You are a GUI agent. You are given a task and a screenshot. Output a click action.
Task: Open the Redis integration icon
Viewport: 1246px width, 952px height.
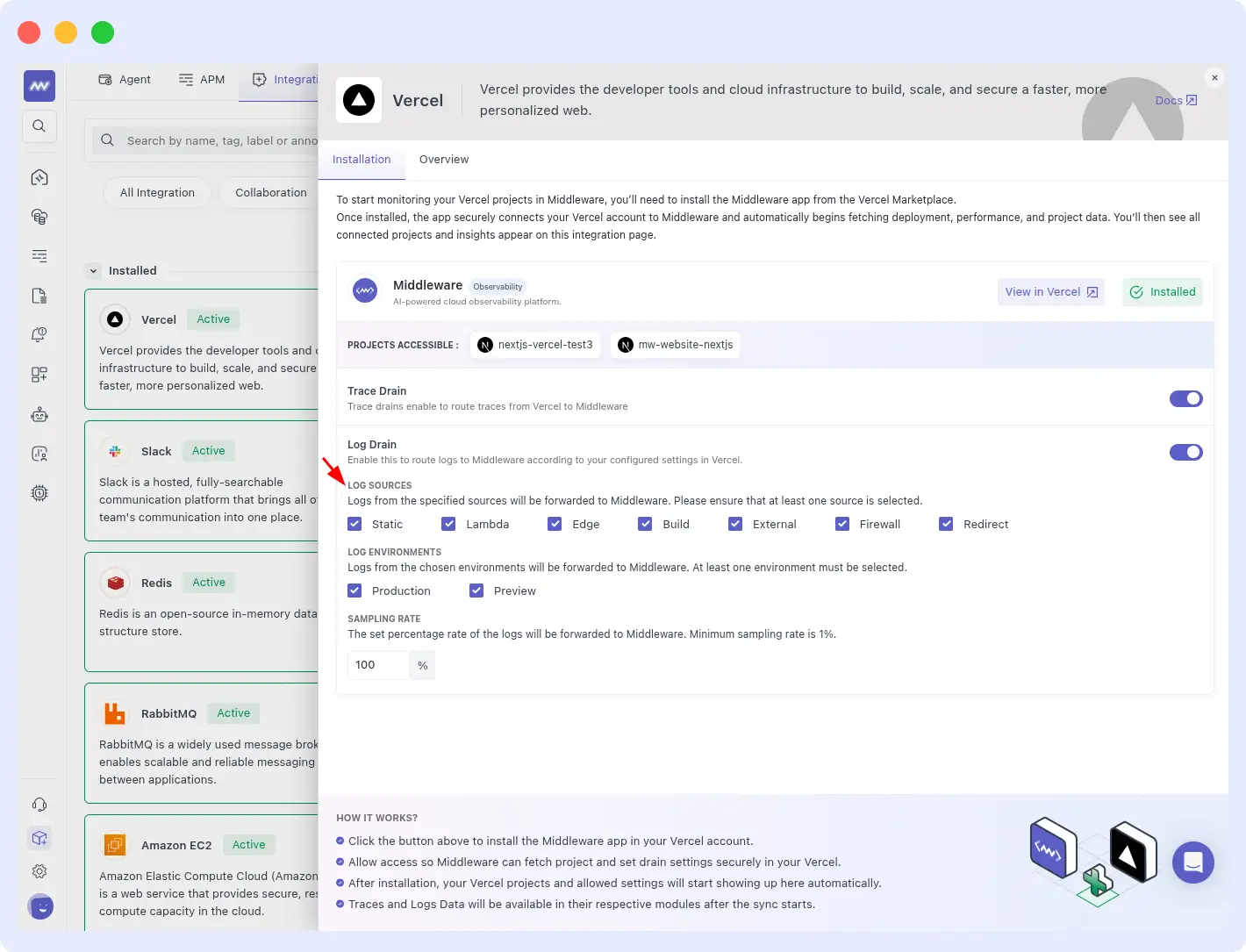coord(115,583)
